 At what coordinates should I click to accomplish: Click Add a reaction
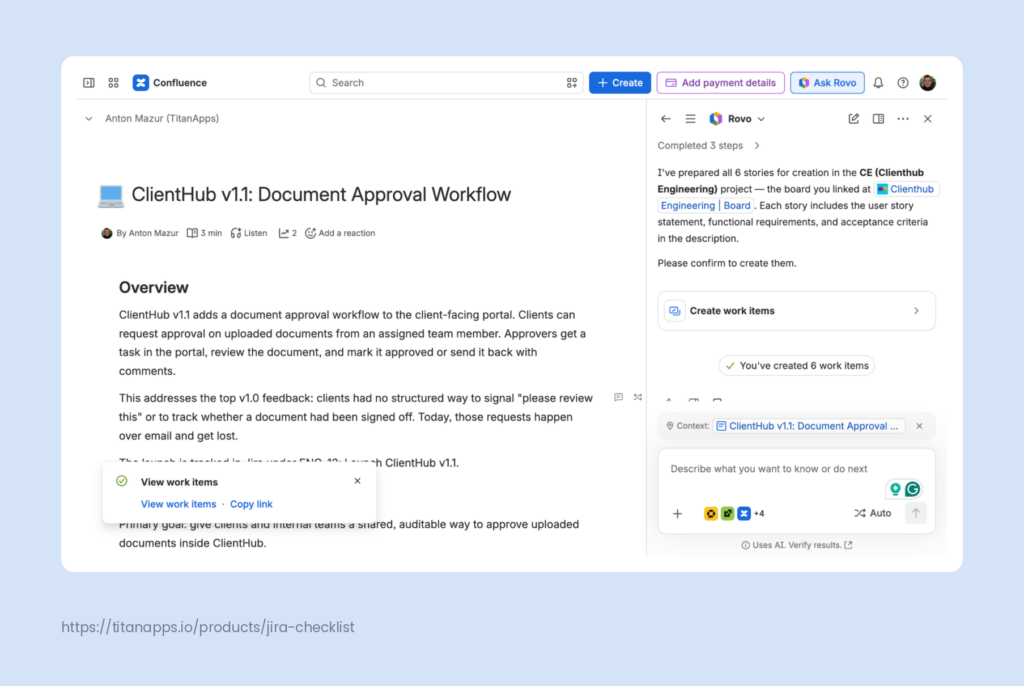pyautogui.click(x=340, y=233)
